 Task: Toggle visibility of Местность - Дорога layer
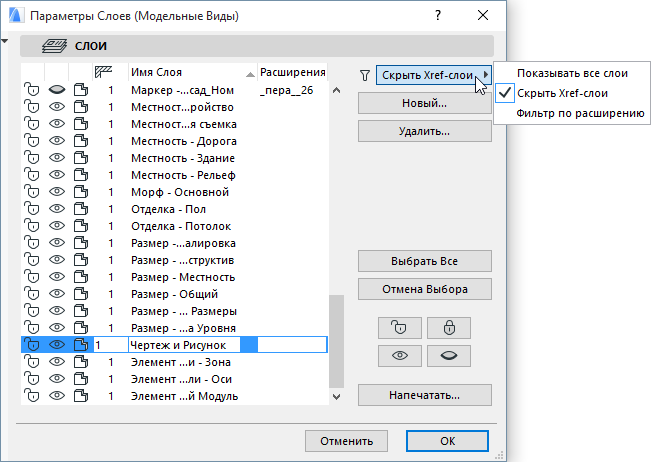tap(56, 141)
